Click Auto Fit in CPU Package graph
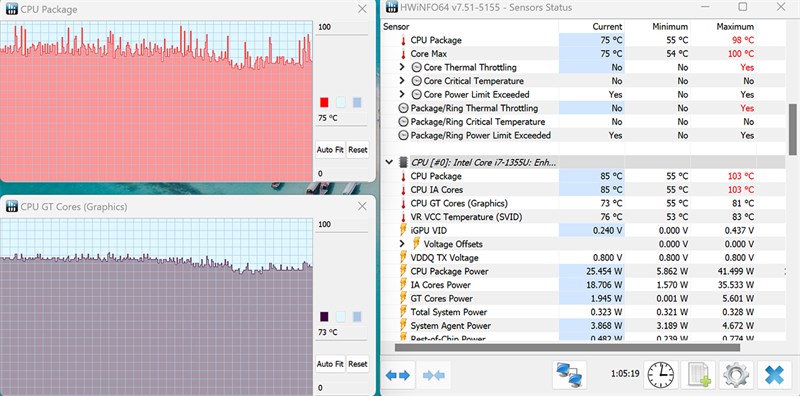This screenshot has width=800, height=396. (330, 150)
